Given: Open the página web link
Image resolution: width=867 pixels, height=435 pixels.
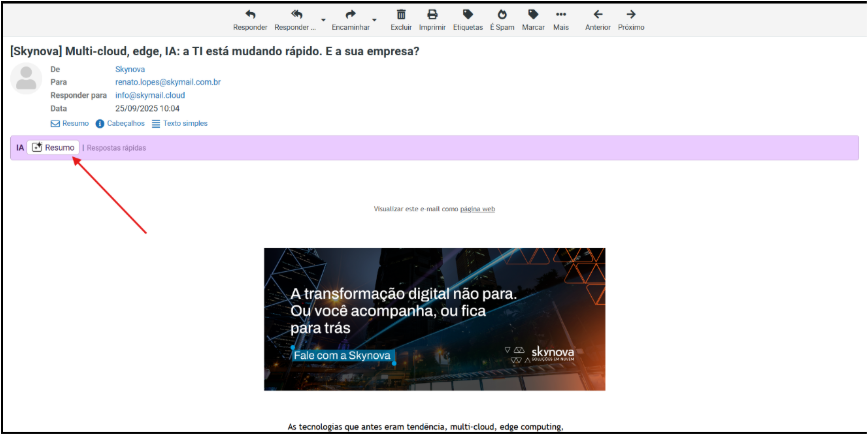Looking at the screenshot, I should [x=477, y=209].
